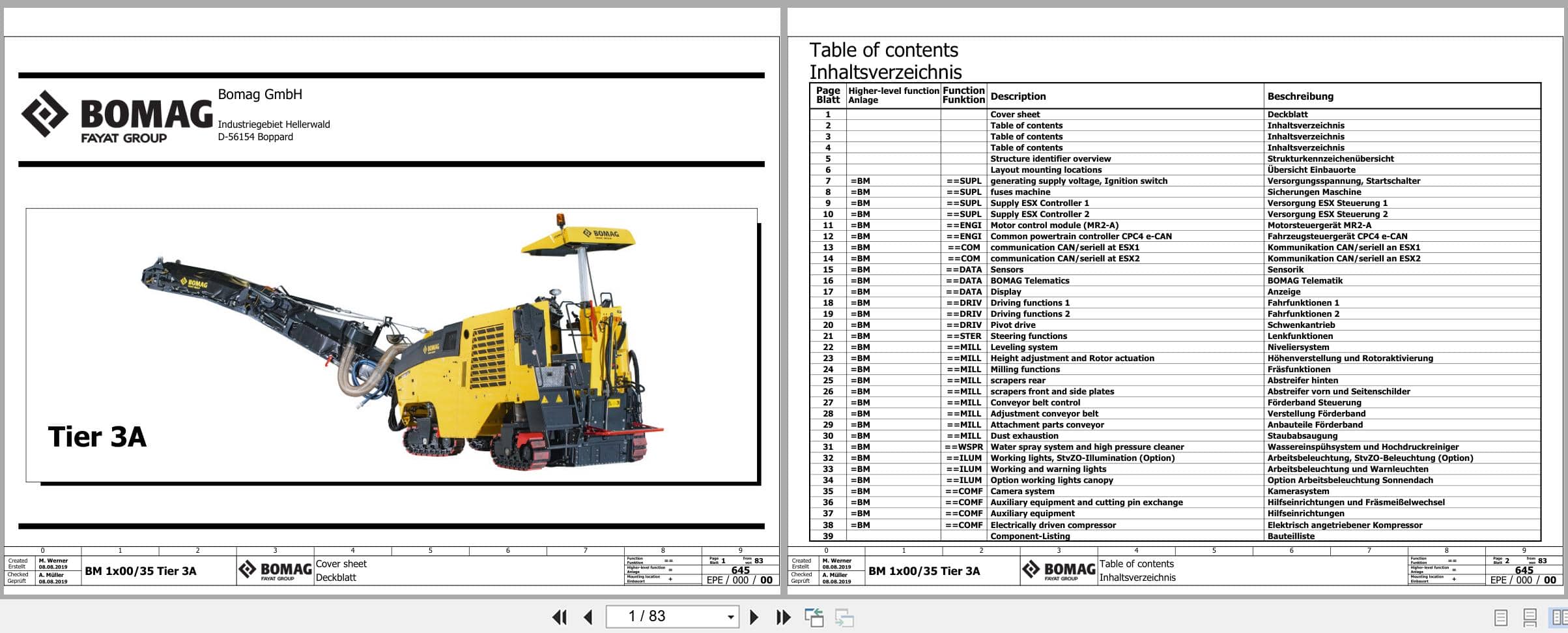The height and width of the screenshot is (633, 1568).
Task: Click the fuses machine entry in the contents
Action: pos(1020,192)
